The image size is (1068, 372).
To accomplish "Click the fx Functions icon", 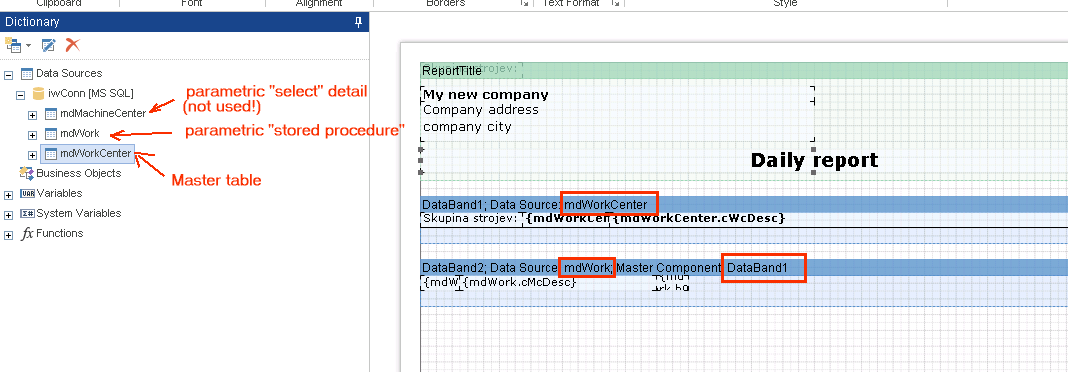I will point(27,234).
